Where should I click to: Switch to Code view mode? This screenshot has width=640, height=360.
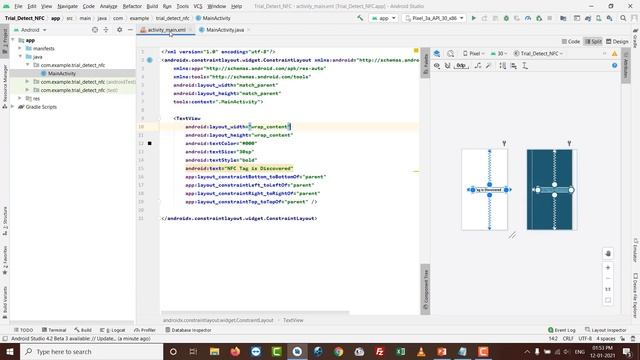click(571, 42)
